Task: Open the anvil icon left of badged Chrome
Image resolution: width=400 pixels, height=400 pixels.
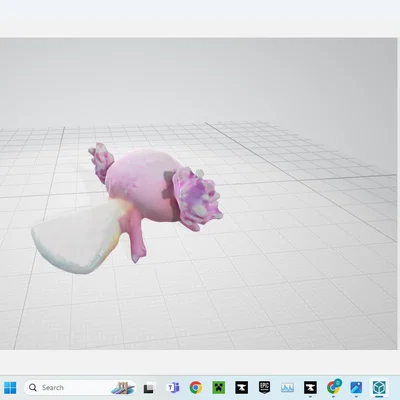Action: click(x=310, y=388)
